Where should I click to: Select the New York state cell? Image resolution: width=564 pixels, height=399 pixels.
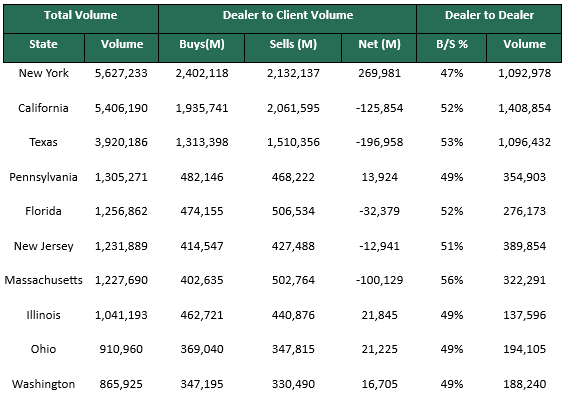point(44,73)
